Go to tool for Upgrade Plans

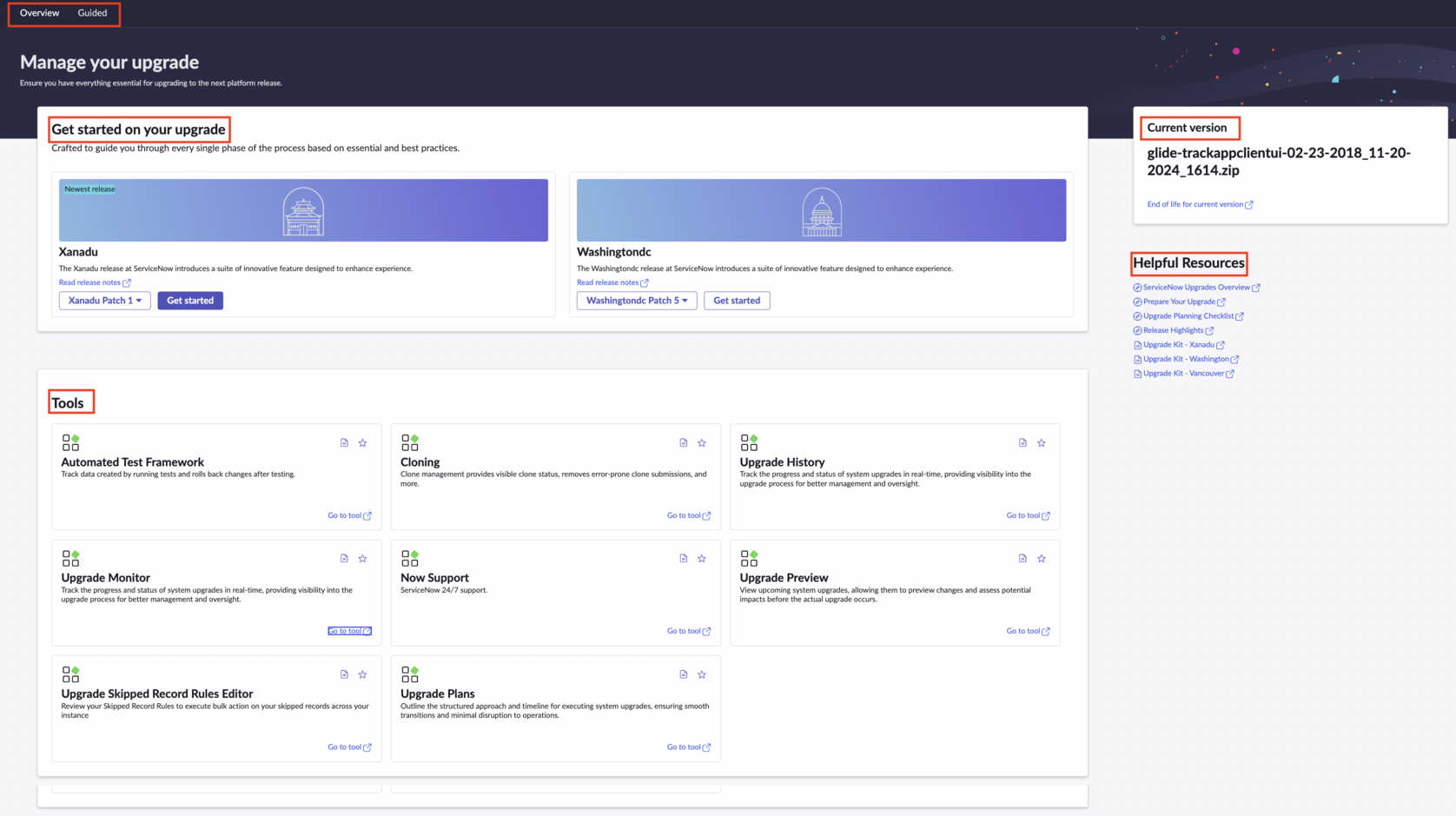coord(689,747)
